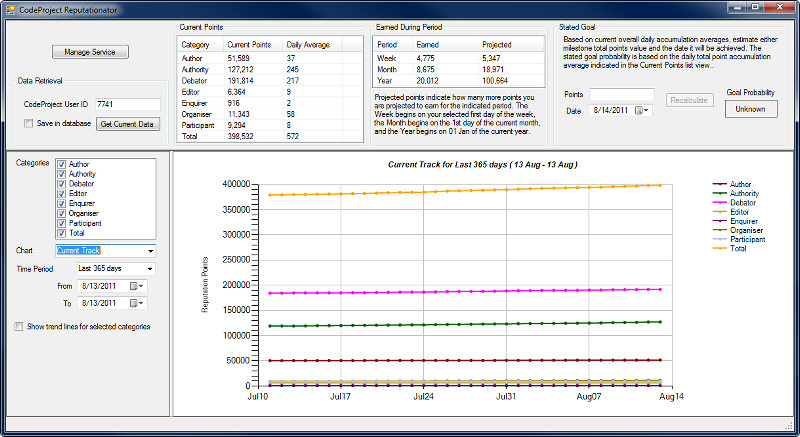
Task: Open the To date calendar picker
Action: [137, 303]
